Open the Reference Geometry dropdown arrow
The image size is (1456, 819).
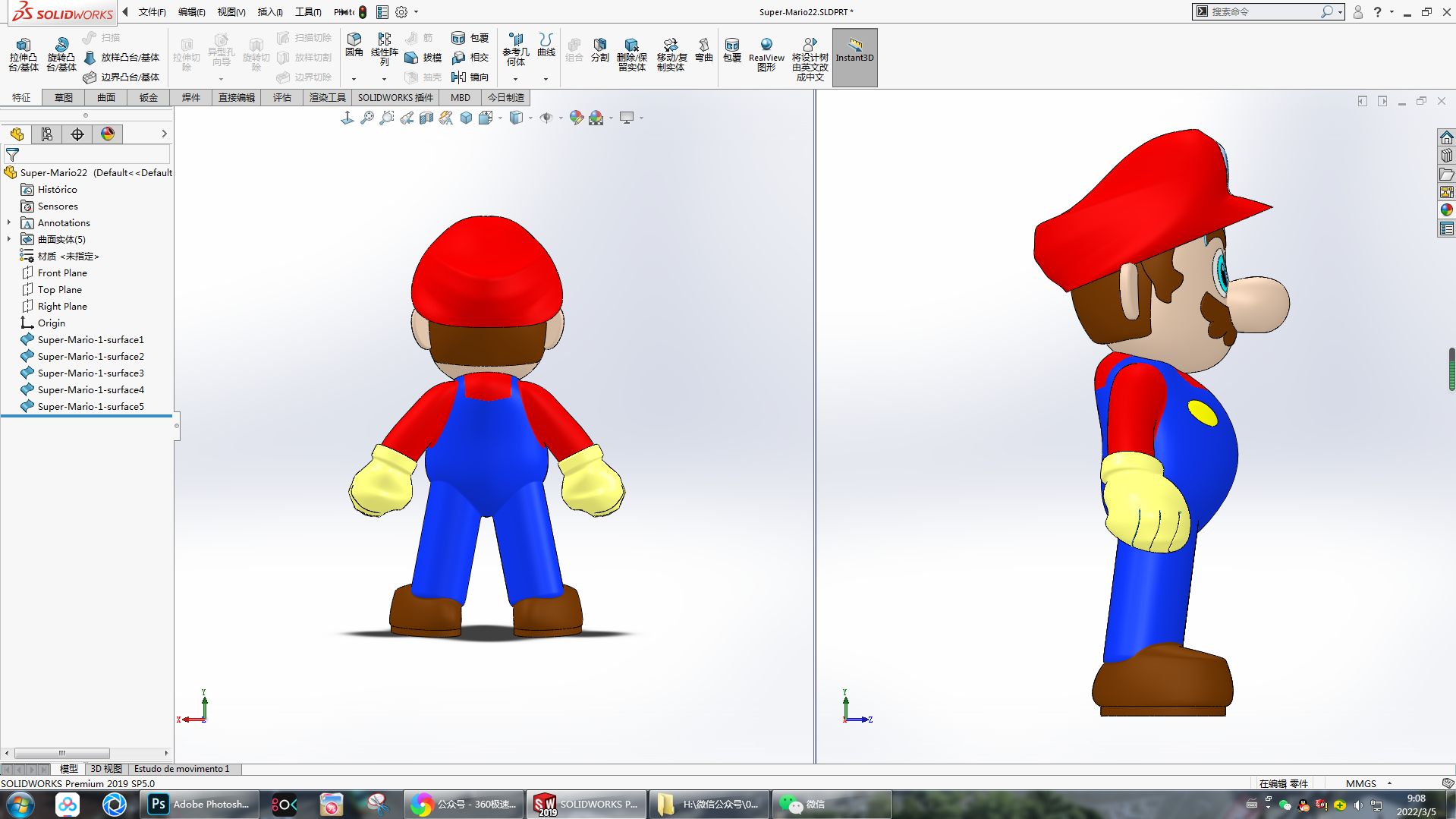515,79
